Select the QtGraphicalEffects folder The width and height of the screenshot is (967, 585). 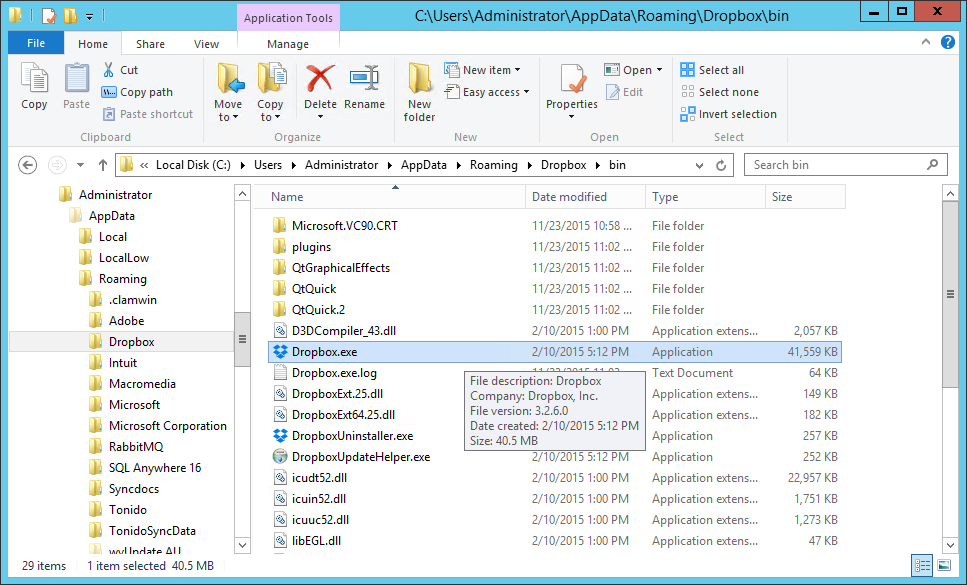[x=332, y=268]
